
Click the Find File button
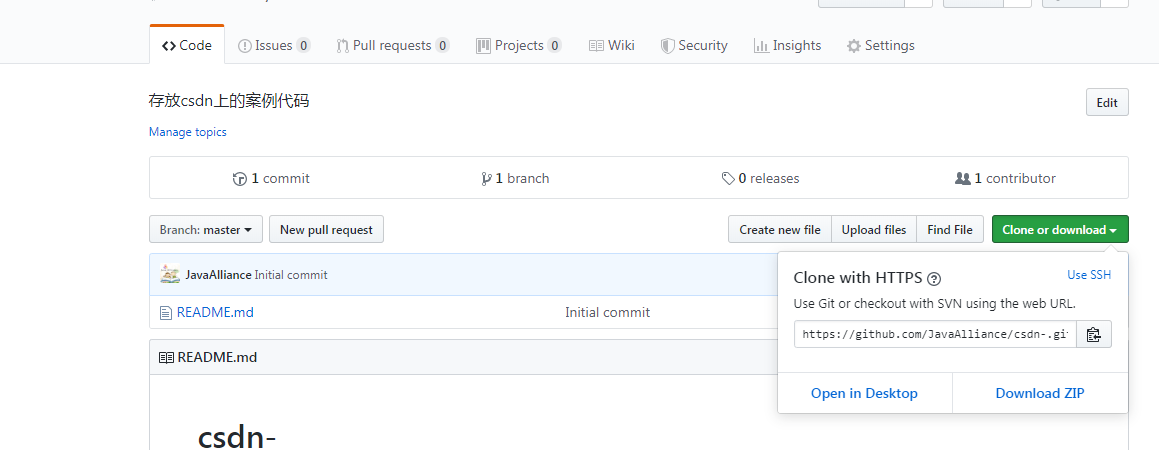950,229
